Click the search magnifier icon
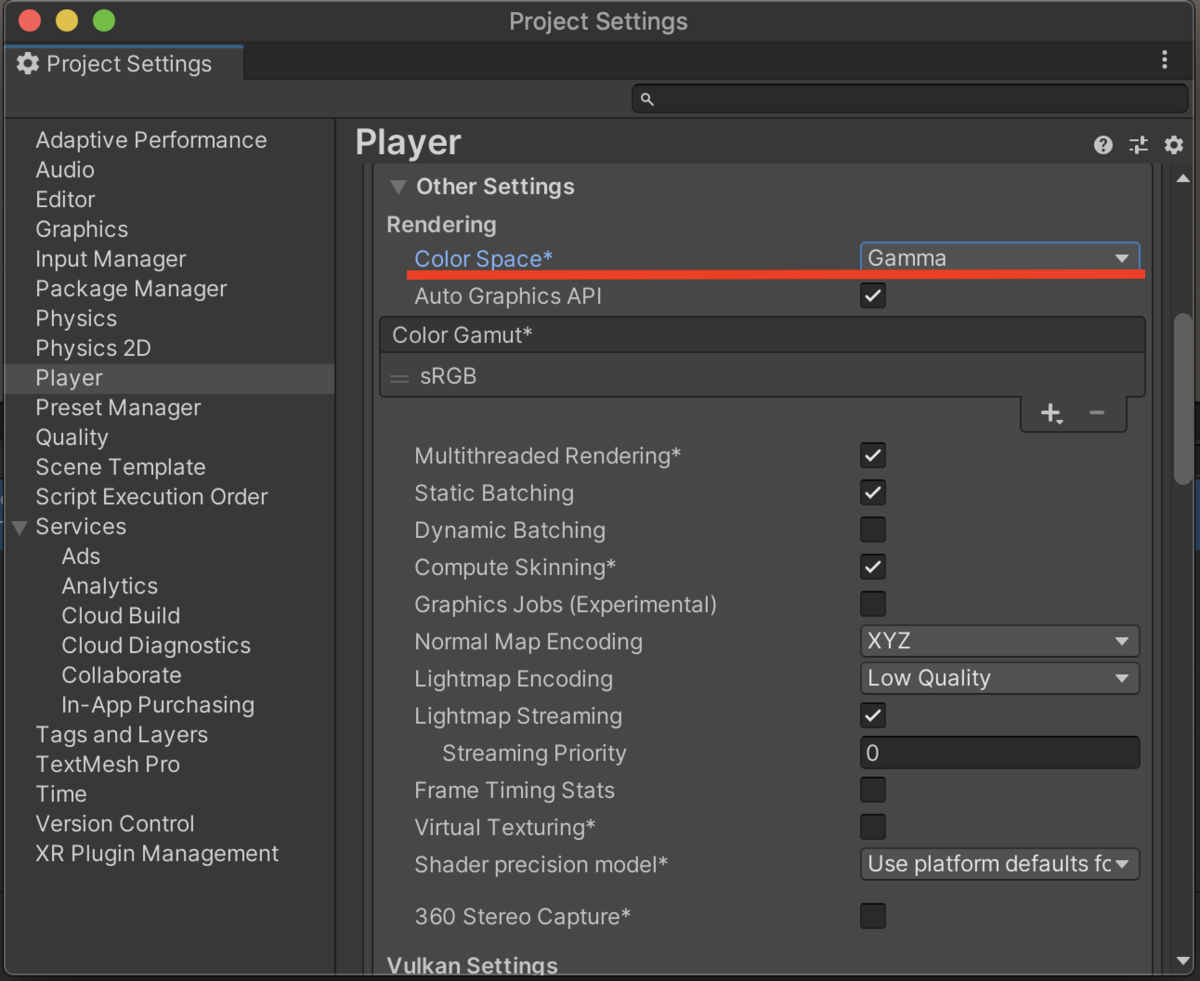This screenshot has height=981, width=1200. [x=647, y=99]
